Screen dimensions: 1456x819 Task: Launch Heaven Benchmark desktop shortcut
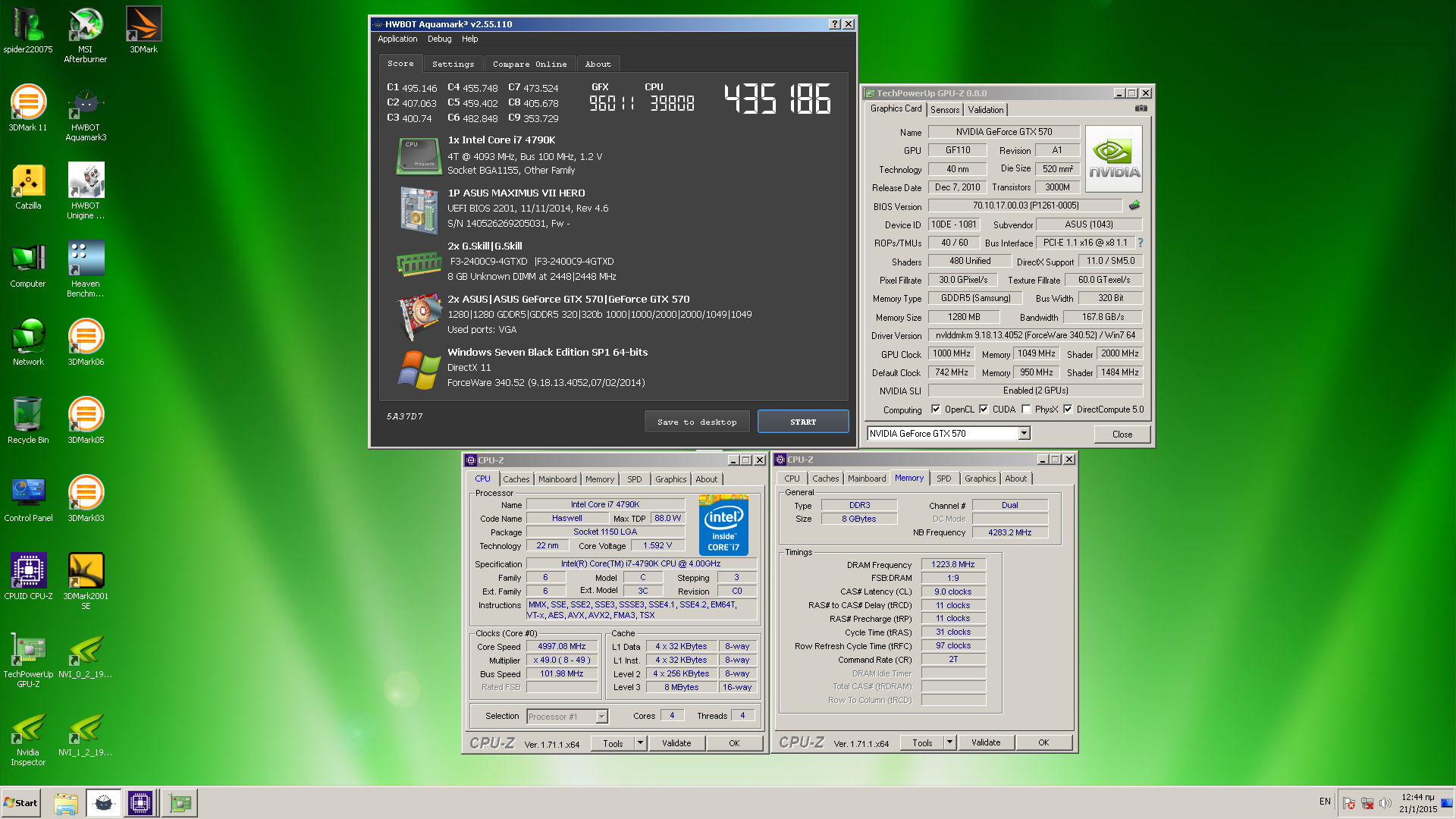tap(86, 269)
